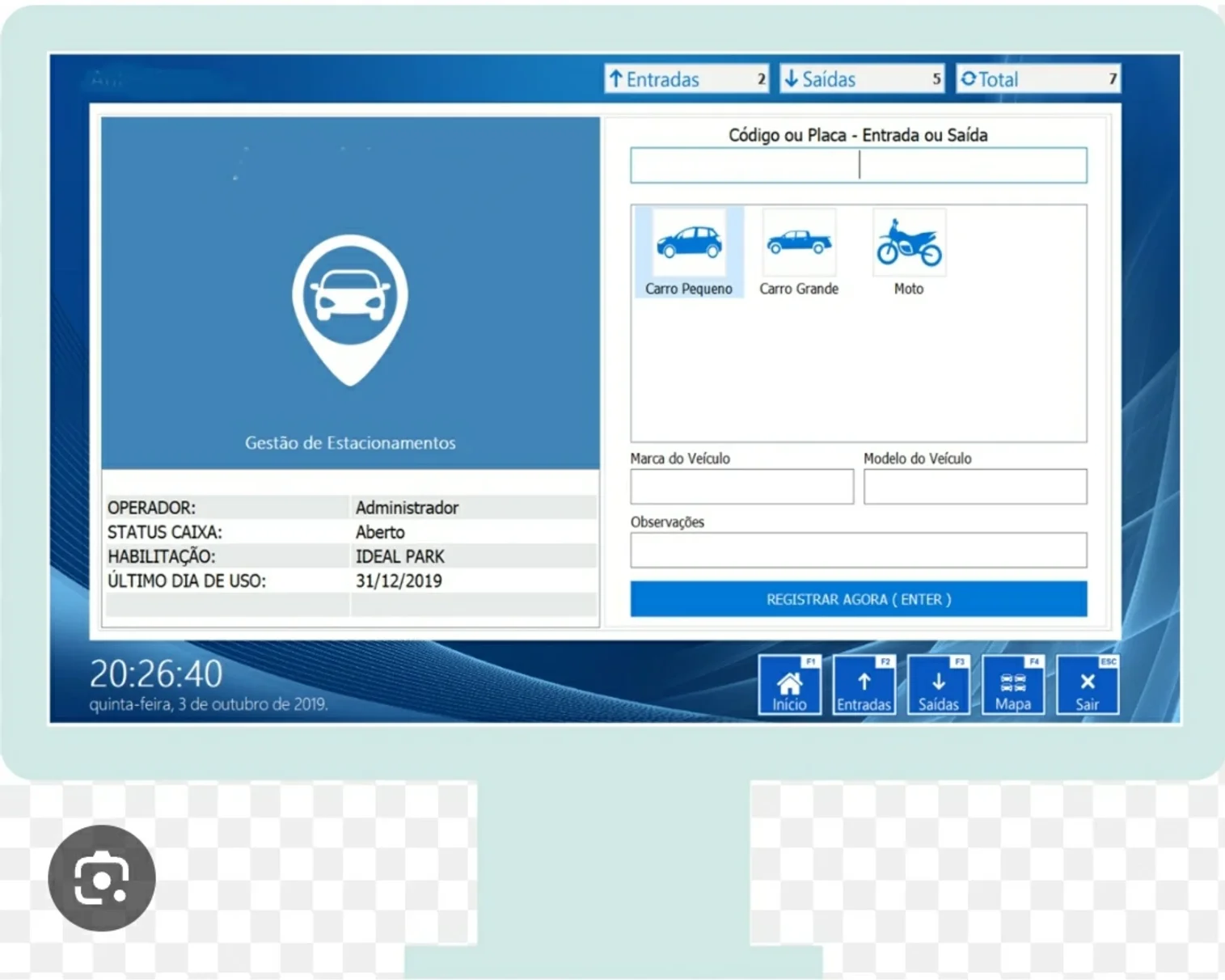Focus the Código ou Placa field
The width and height of the screenshot is (1225, 980).
(859, 165)
